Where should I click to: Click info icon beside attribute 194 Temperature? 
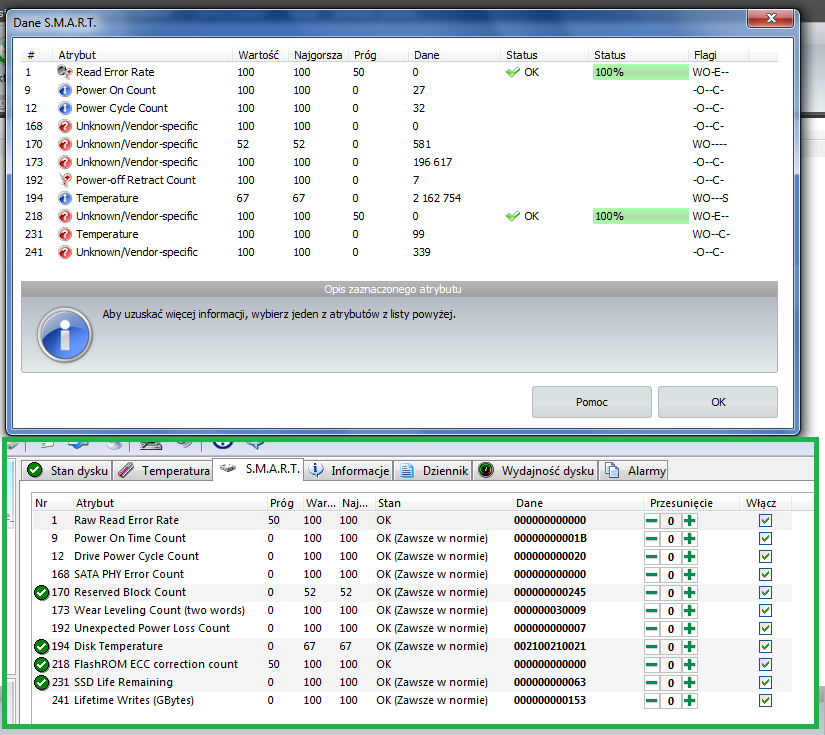pos(65,198)
